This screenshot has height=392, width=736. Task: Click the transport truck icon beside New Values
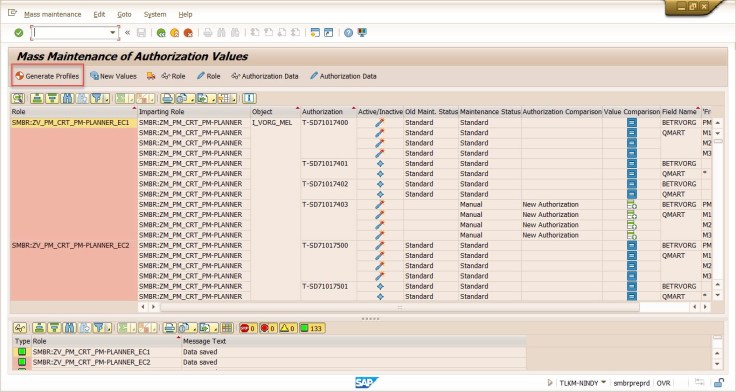coord(151,76)
